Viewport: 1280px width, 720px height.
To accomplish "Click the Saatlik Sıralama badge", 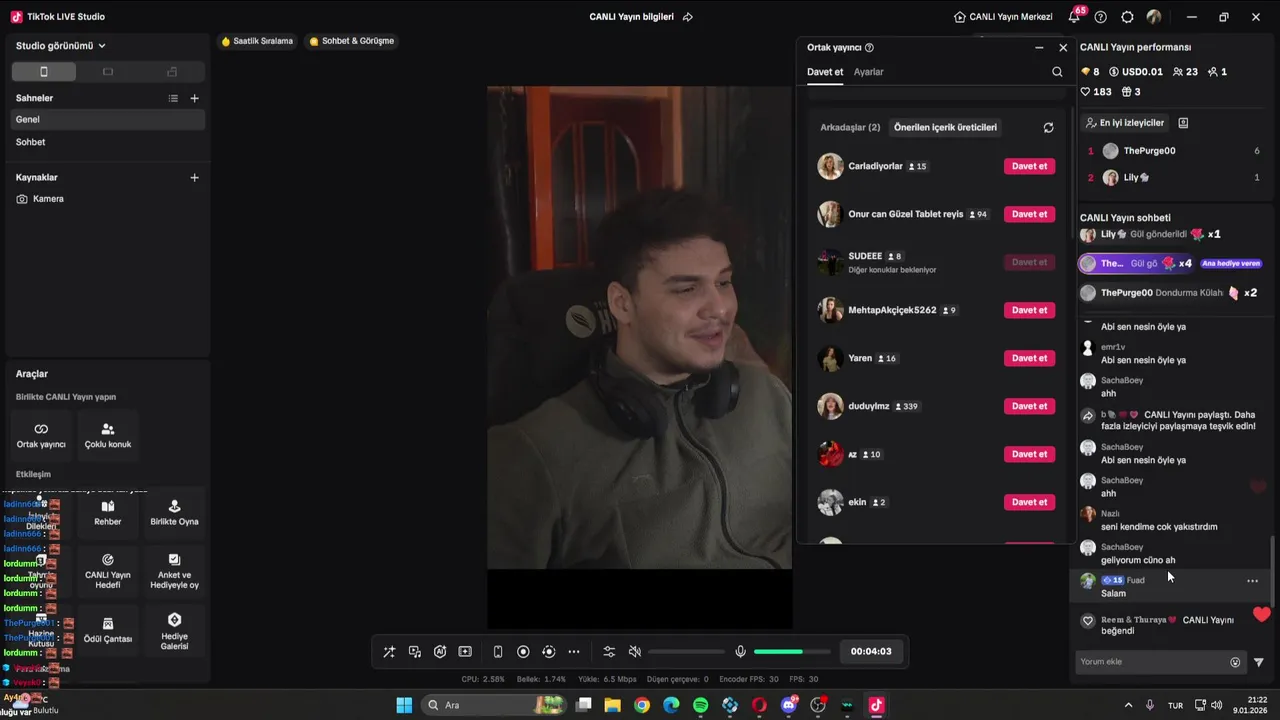I will [257, 41].
